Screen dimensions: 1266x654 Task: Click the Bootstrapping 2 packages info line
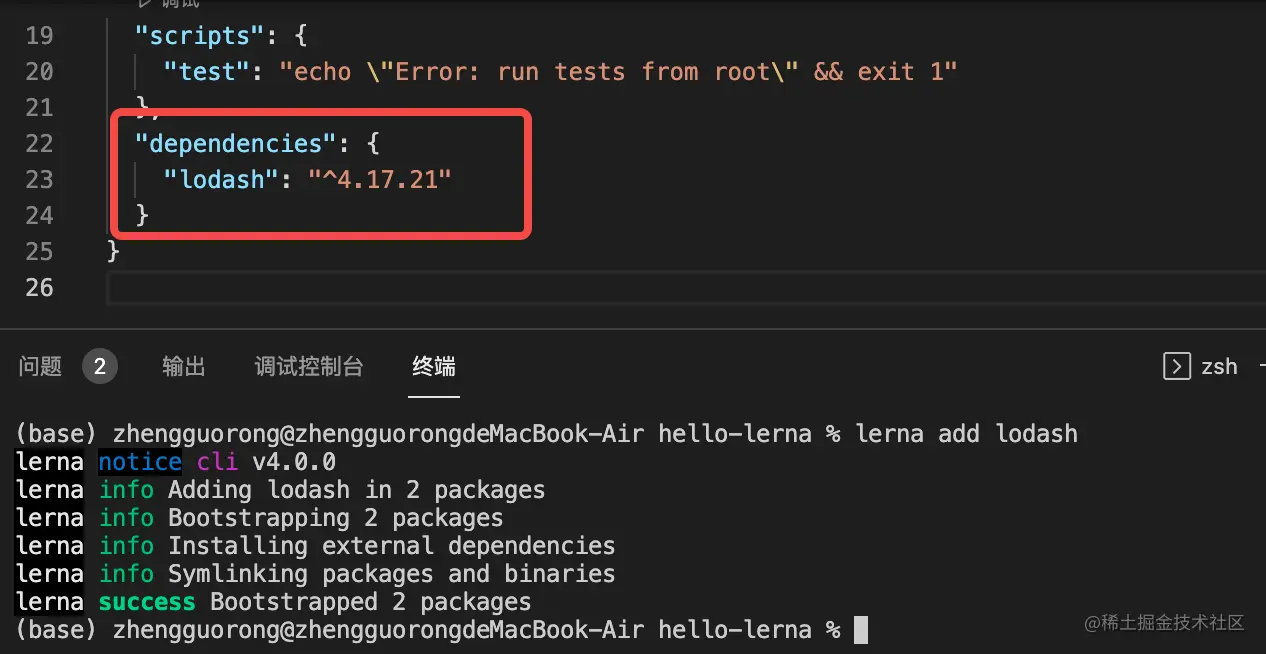coord(260,518)
